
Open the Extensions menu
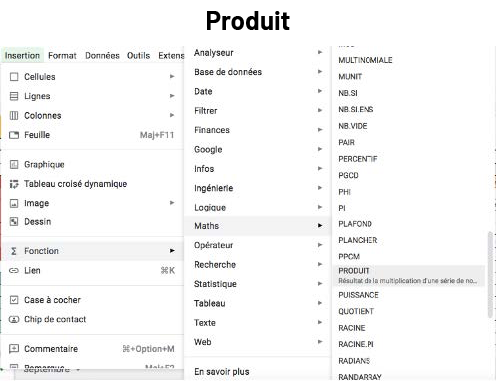point(171,55)
